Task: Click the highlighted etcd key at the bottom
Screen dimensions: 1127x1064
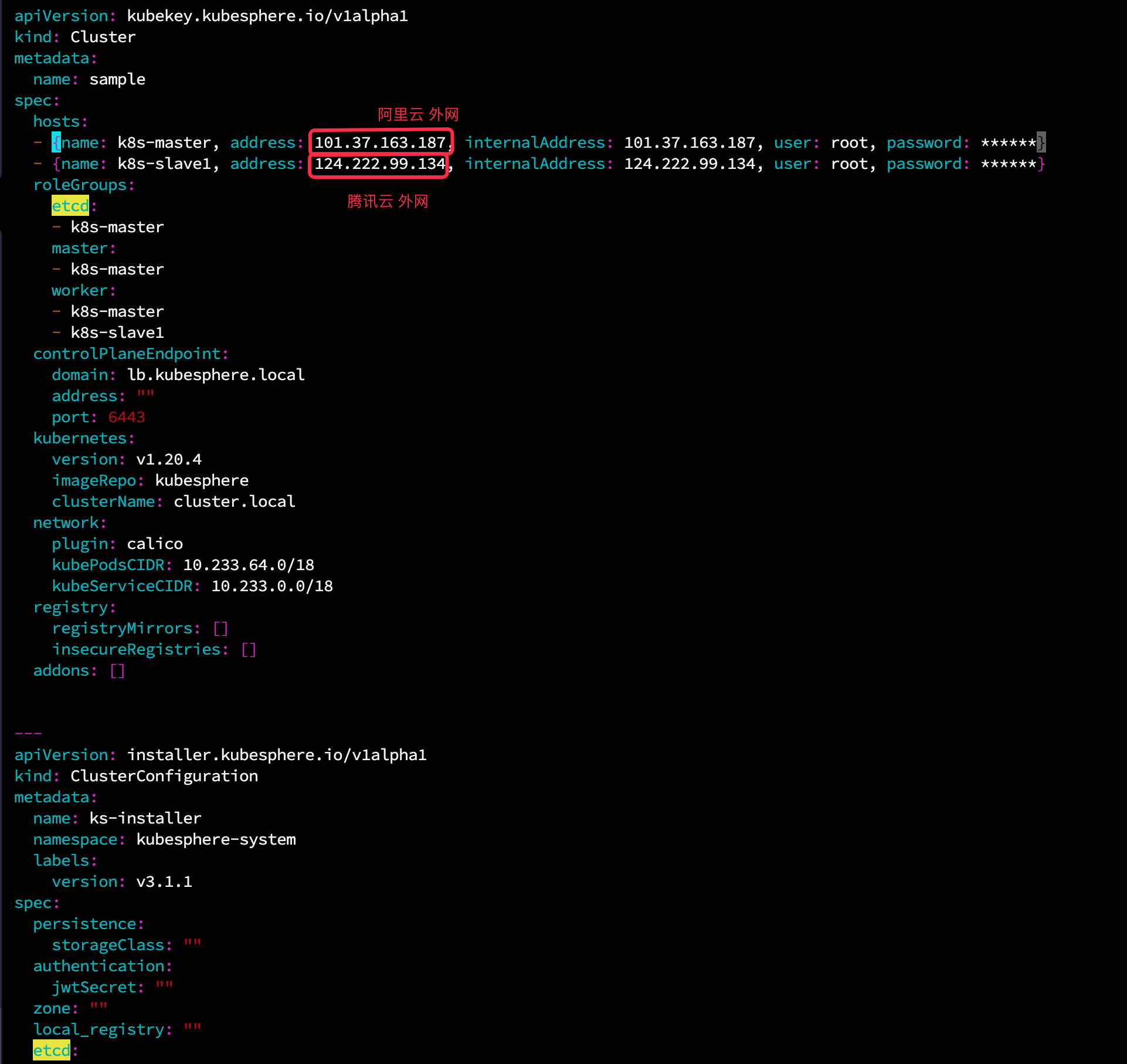Action: coord(52,1051)
